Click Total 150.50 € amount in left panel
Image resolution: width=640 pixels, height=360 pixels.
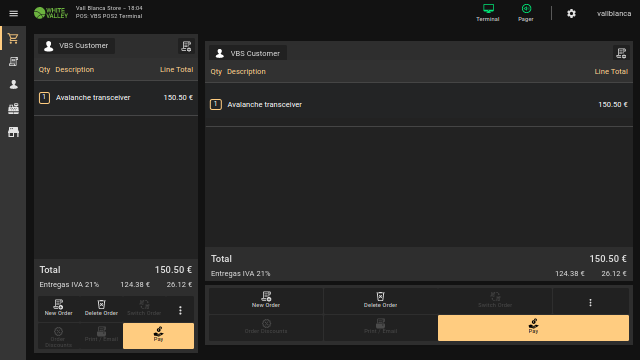click(173, 270)
